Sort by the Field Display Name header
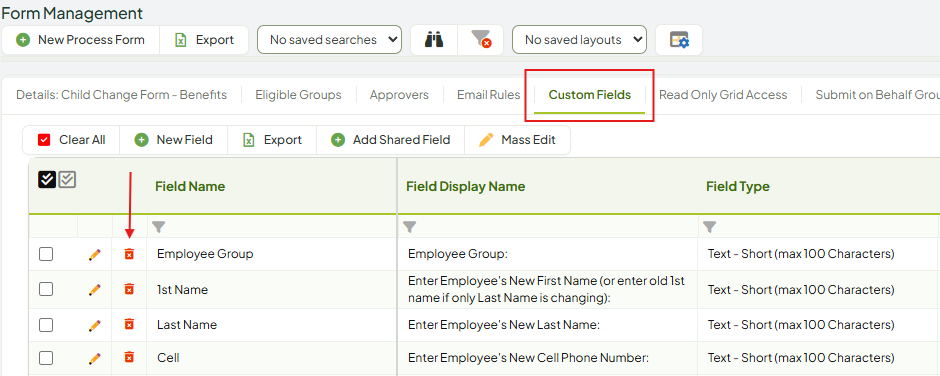Image resolution: width=940 pixels, height=376 pixels. pyautogui.click(x=466, y=187)
